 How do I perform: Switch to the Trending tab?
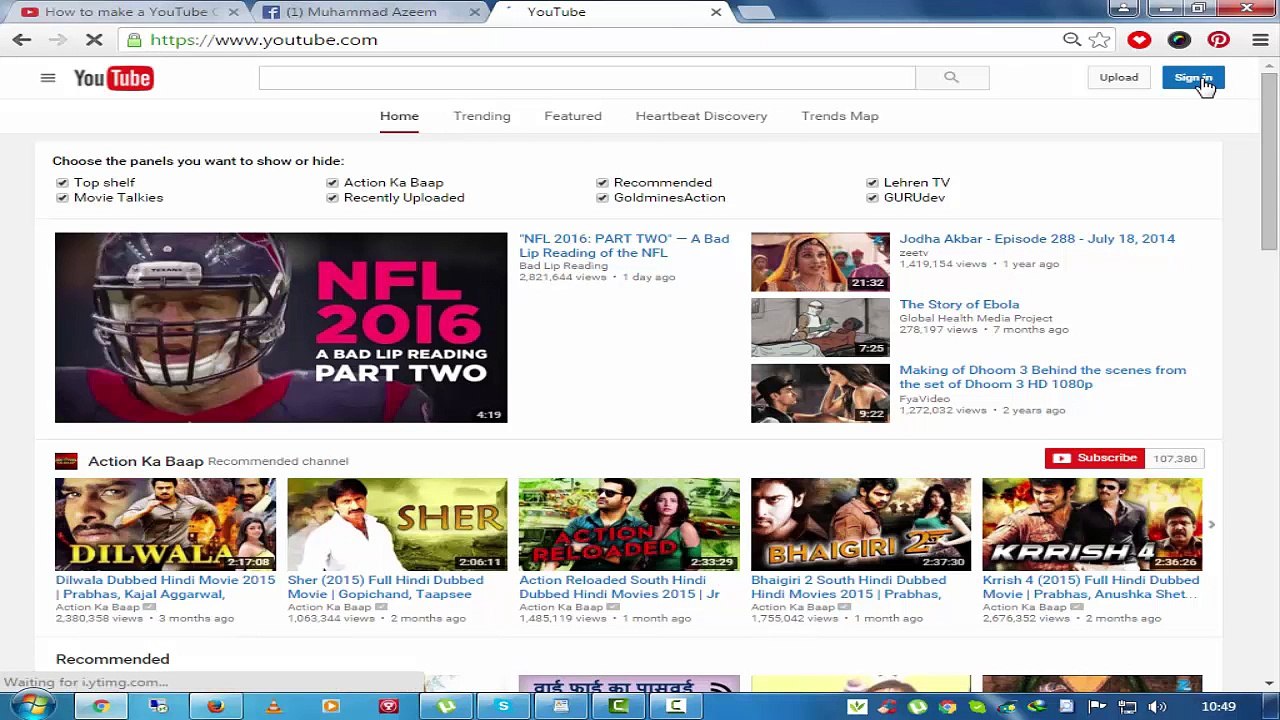482,116
